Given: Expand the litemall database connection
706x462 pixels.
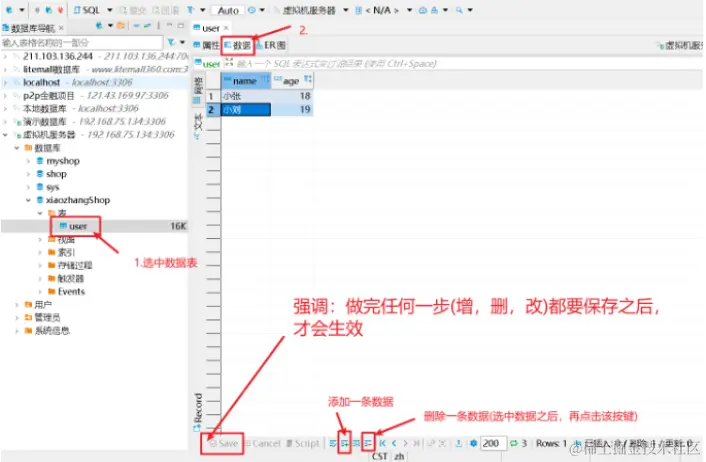Looking at the screenshot, I should pos(5,69).
